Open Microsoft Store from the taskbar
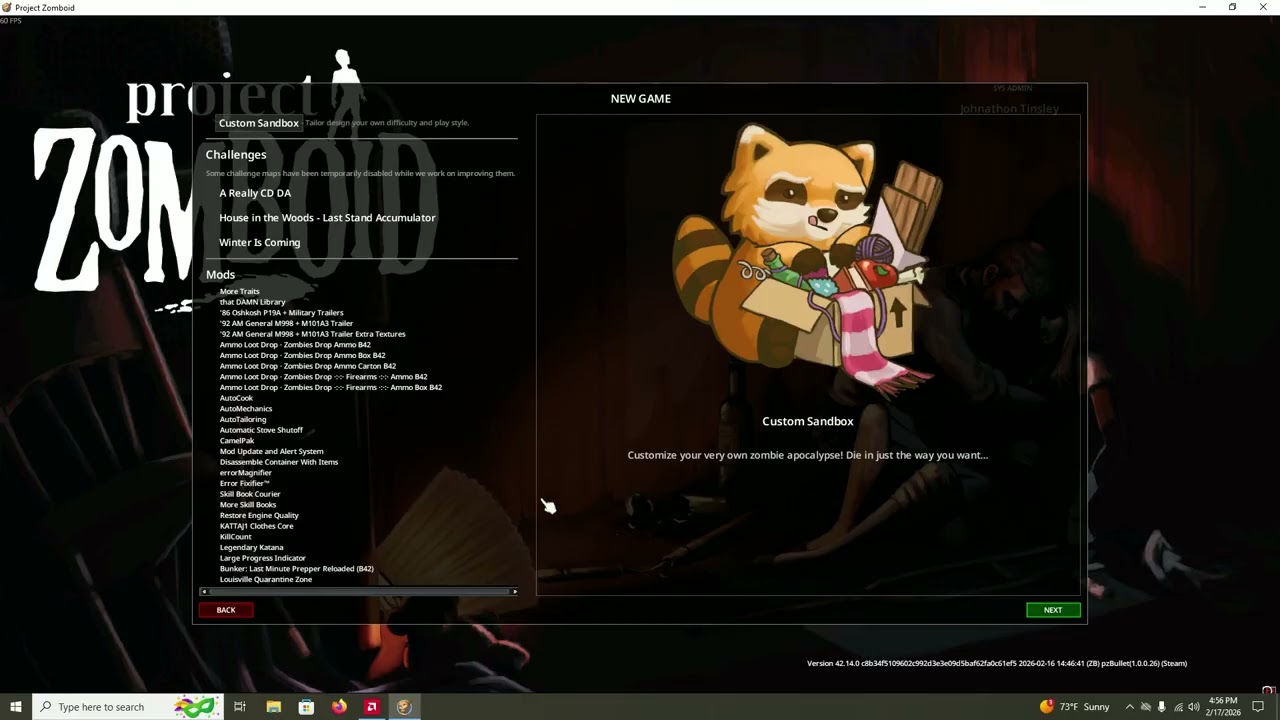This screenshot has height=720, width=1280. (306, 707)
